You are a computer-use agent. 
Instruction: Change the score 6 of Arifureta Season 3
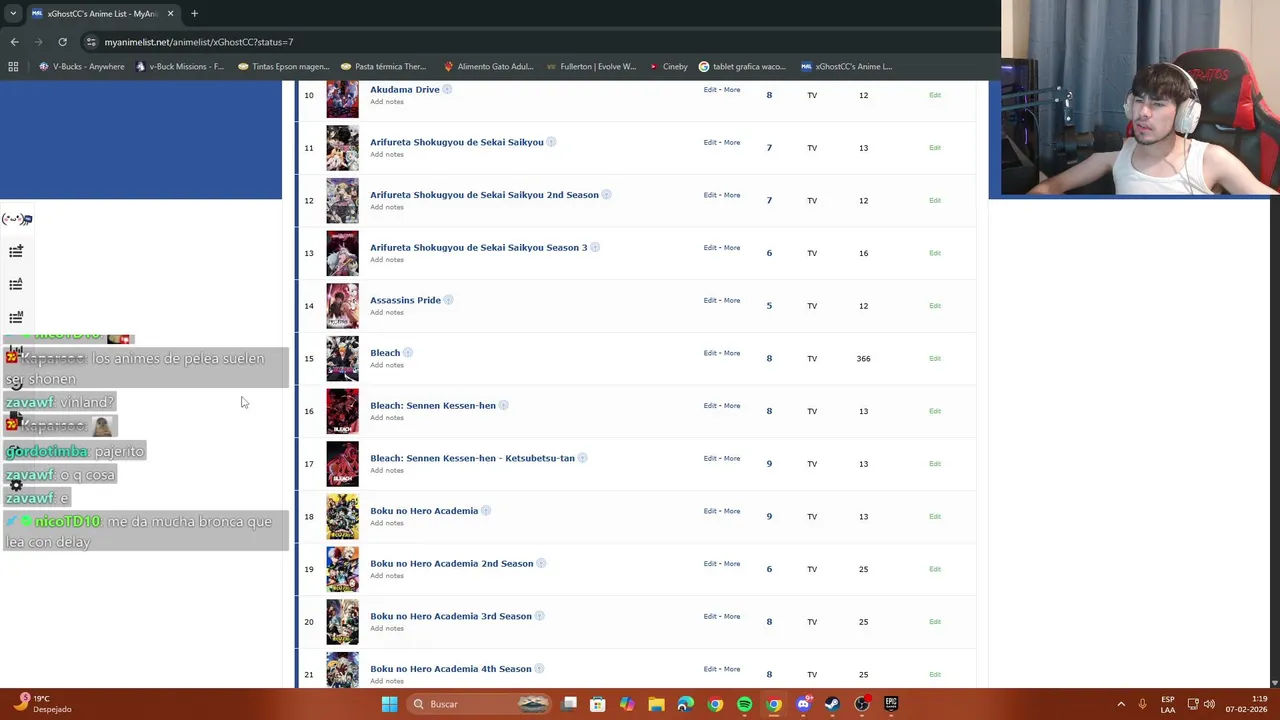[769, 253]
